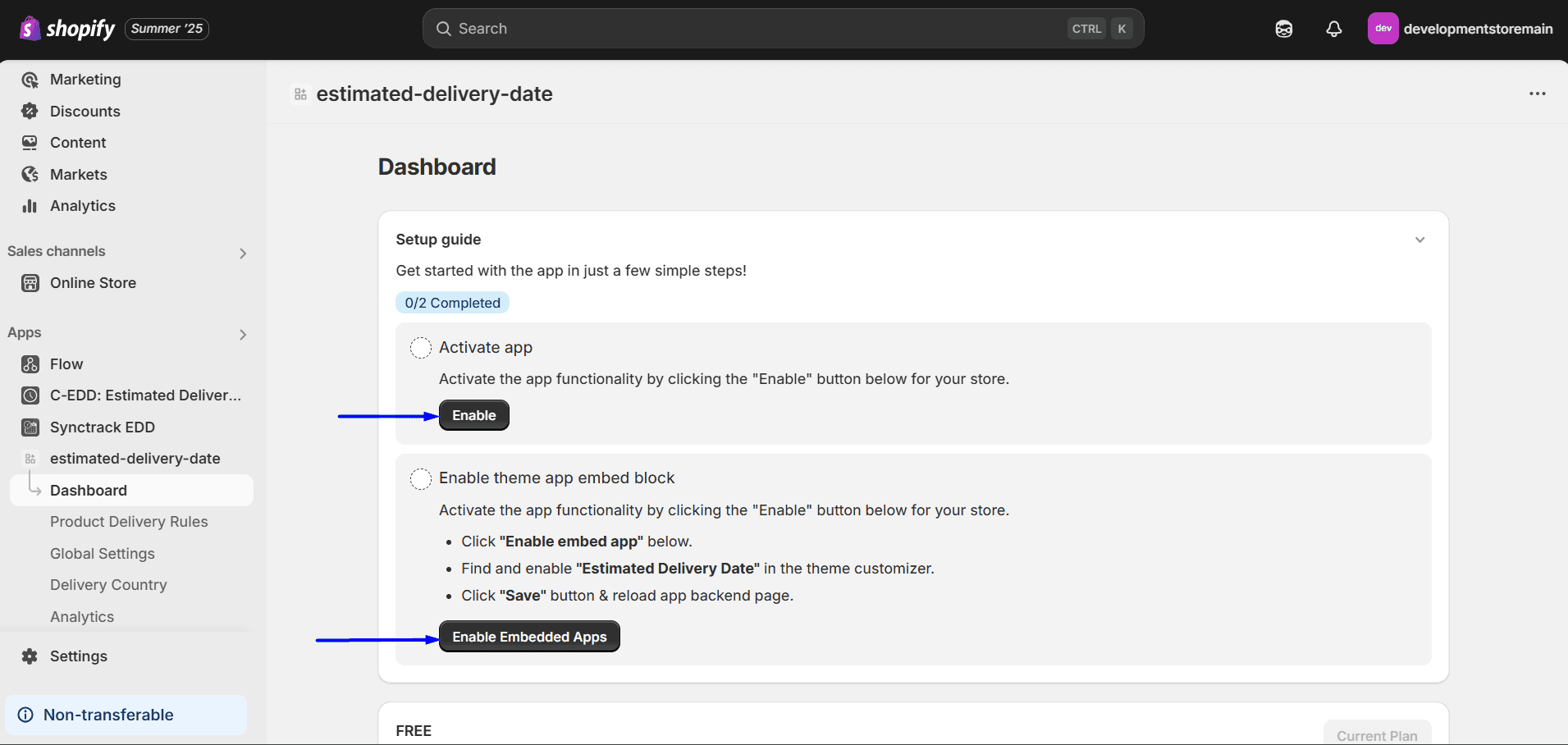Focus the Search field
Image resolution: width=1568 pixels, height=745 pixels.
point(783,29)
